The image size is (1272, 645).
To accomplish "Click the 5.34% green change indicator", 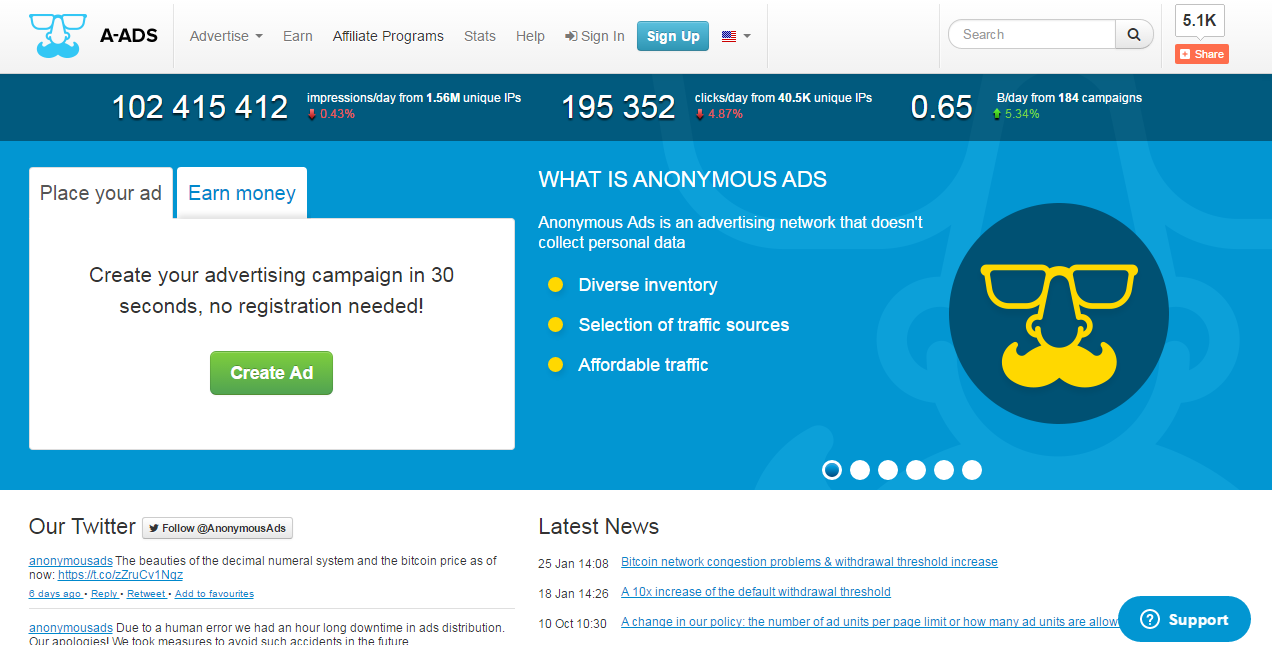I will click(1016, 114).
